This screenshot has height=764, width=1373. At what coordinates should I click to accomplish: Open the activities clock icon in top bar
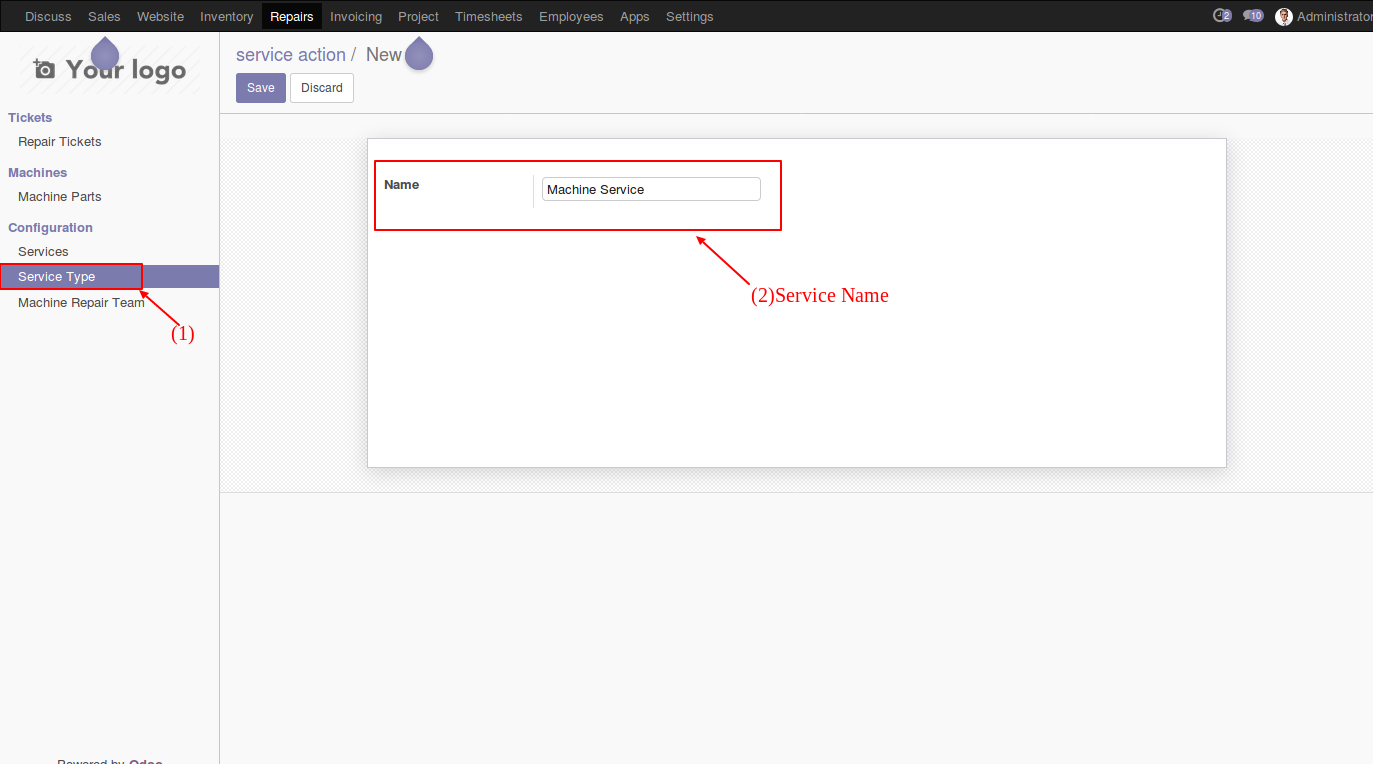(x=1221, y=16)
